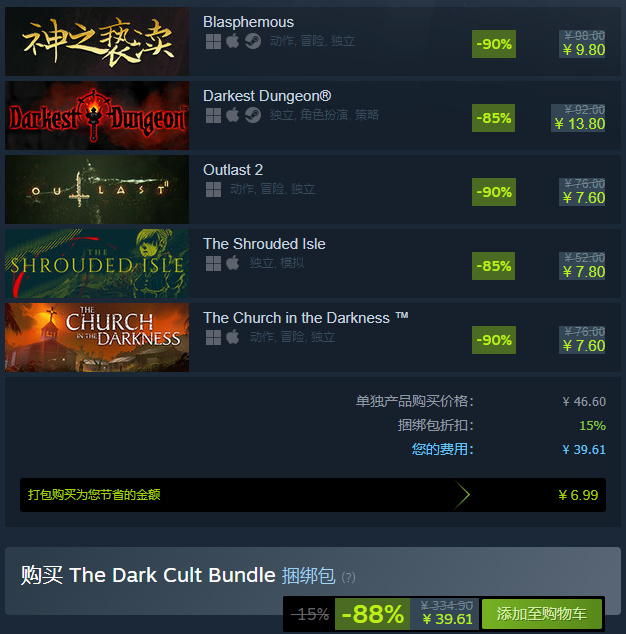Click the Windows icon under Outlast 2
The image size is (626, 634).
point(213,189)
